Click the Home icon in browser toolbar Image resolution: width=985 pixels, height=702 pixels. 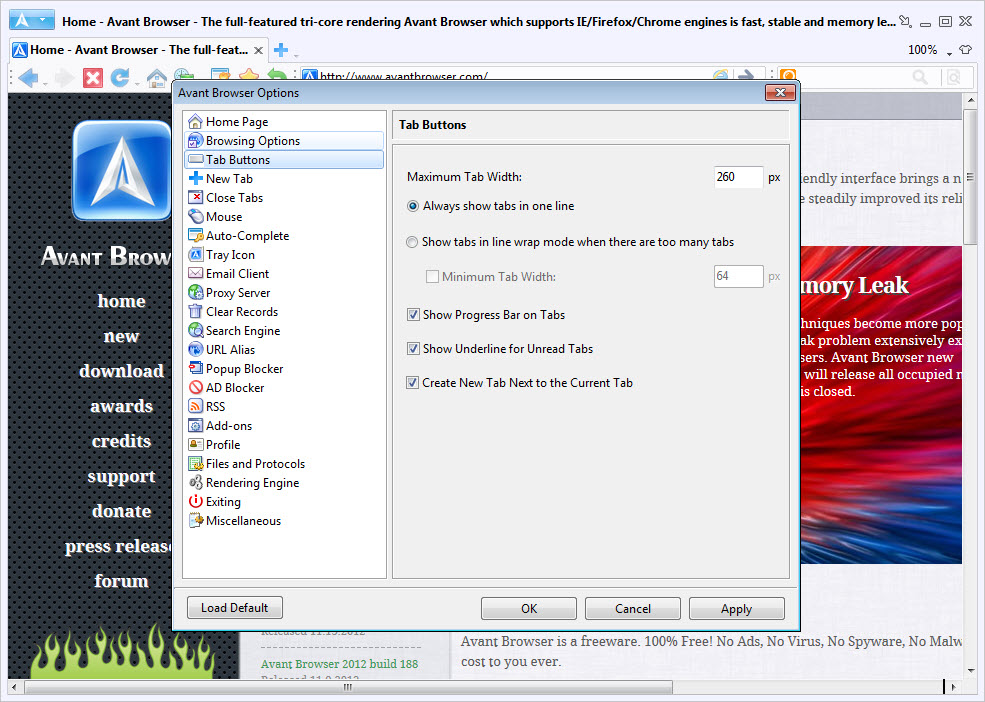(156, 77)
